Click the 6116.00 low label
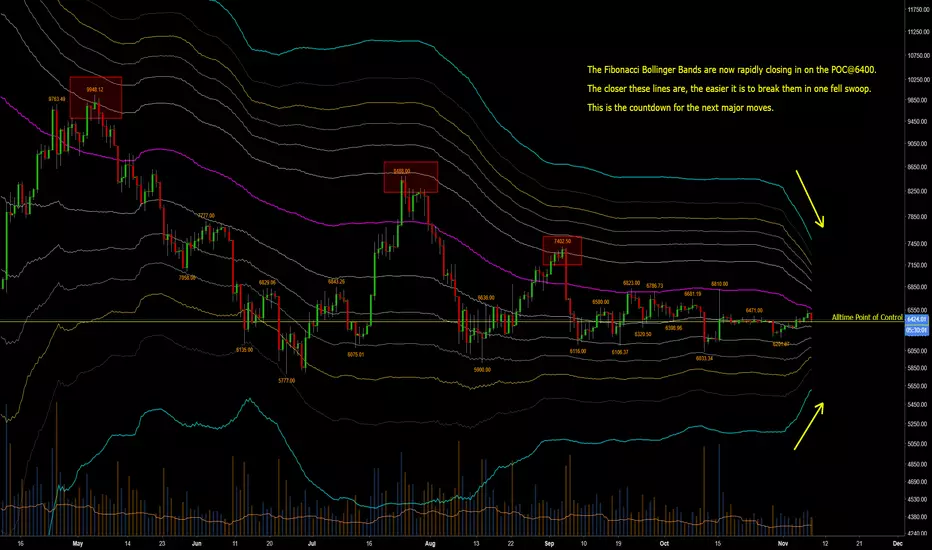 tap(578, 351)
